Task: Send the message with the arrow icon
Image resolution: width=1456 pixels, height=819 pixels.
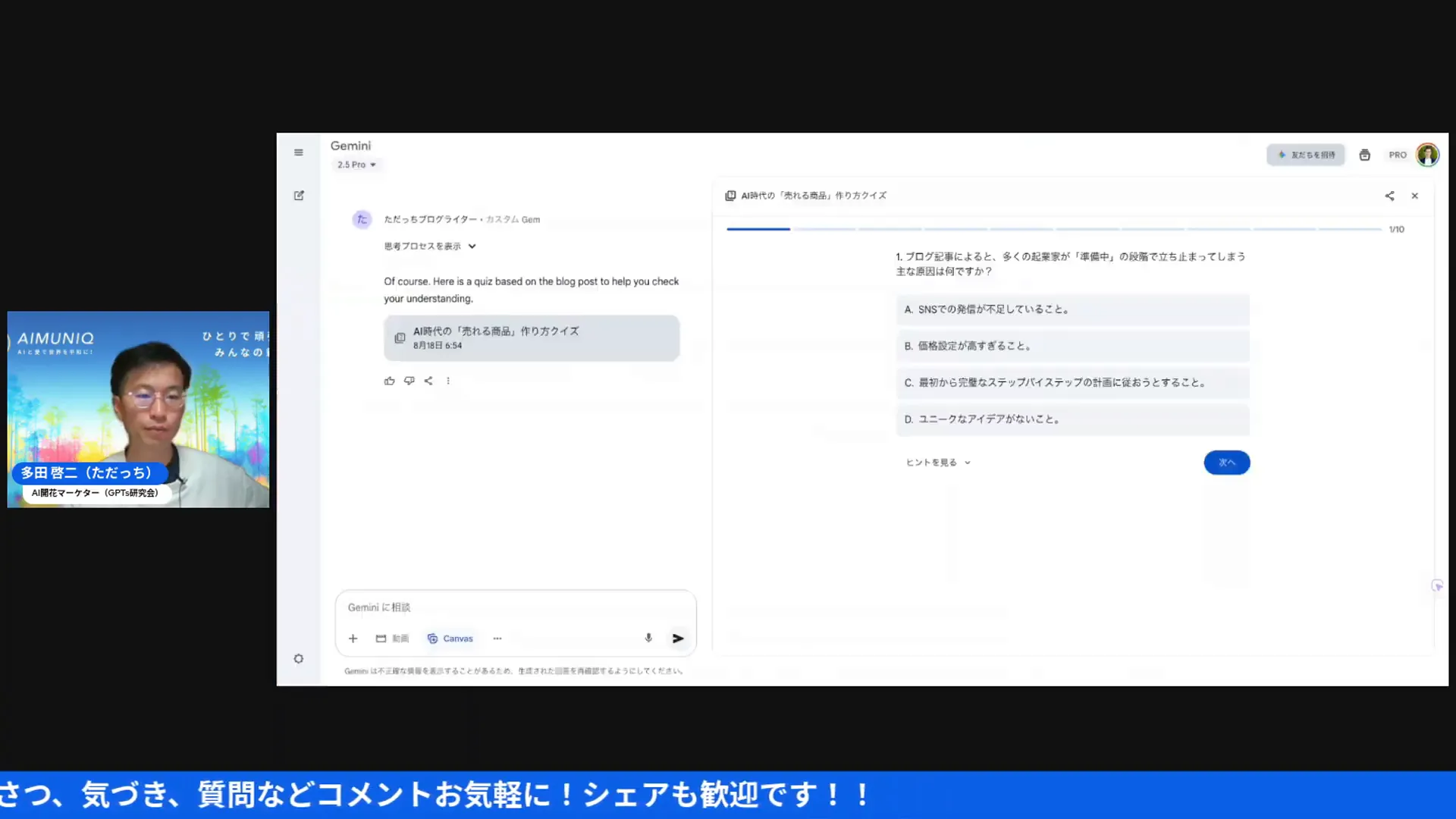Action: pyautogui.click(x=678, y=639)
